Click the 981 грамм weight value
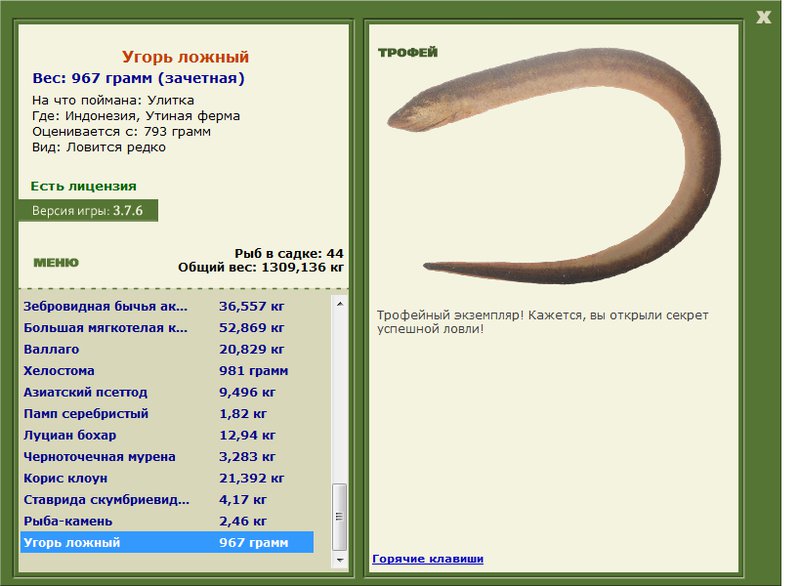This screenshot has height=586, width=800. point(254,370)
